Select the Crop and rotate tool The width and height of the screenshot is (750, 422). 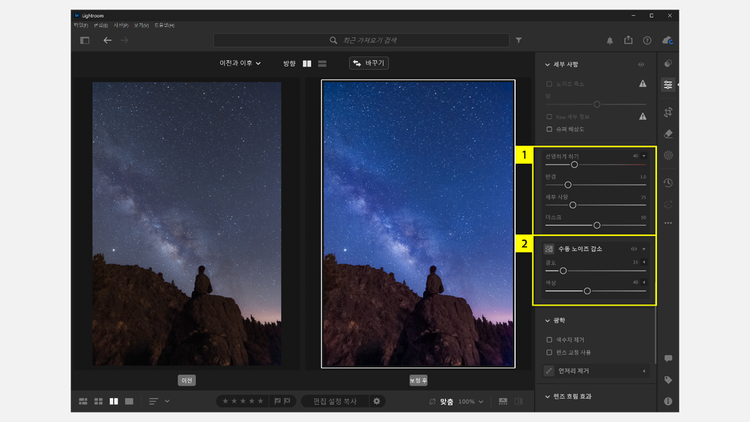pyautogui.click(x=668, y=112)
